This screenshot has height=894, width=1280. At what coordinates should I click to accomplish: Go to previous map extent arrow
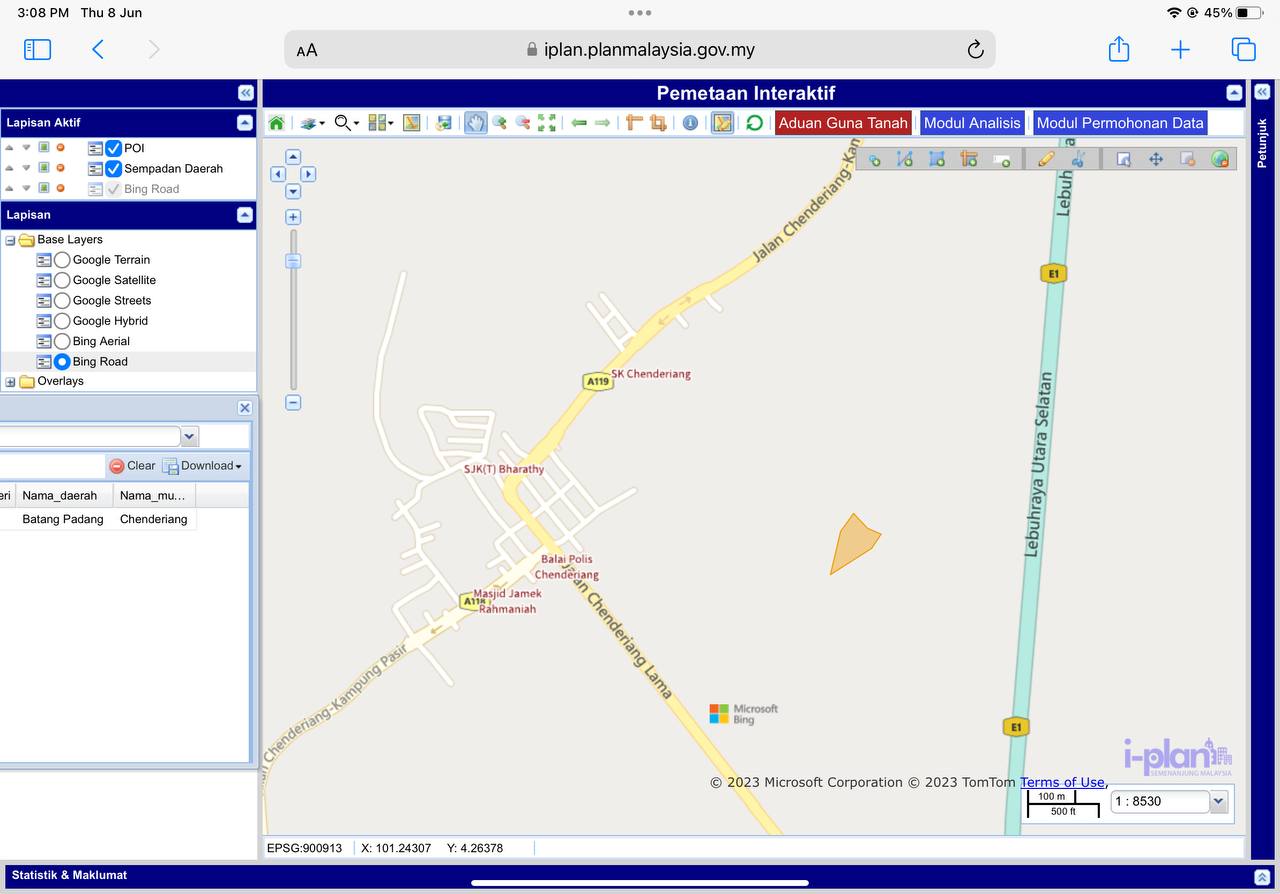pyautogui.click(x=579, y=123)
